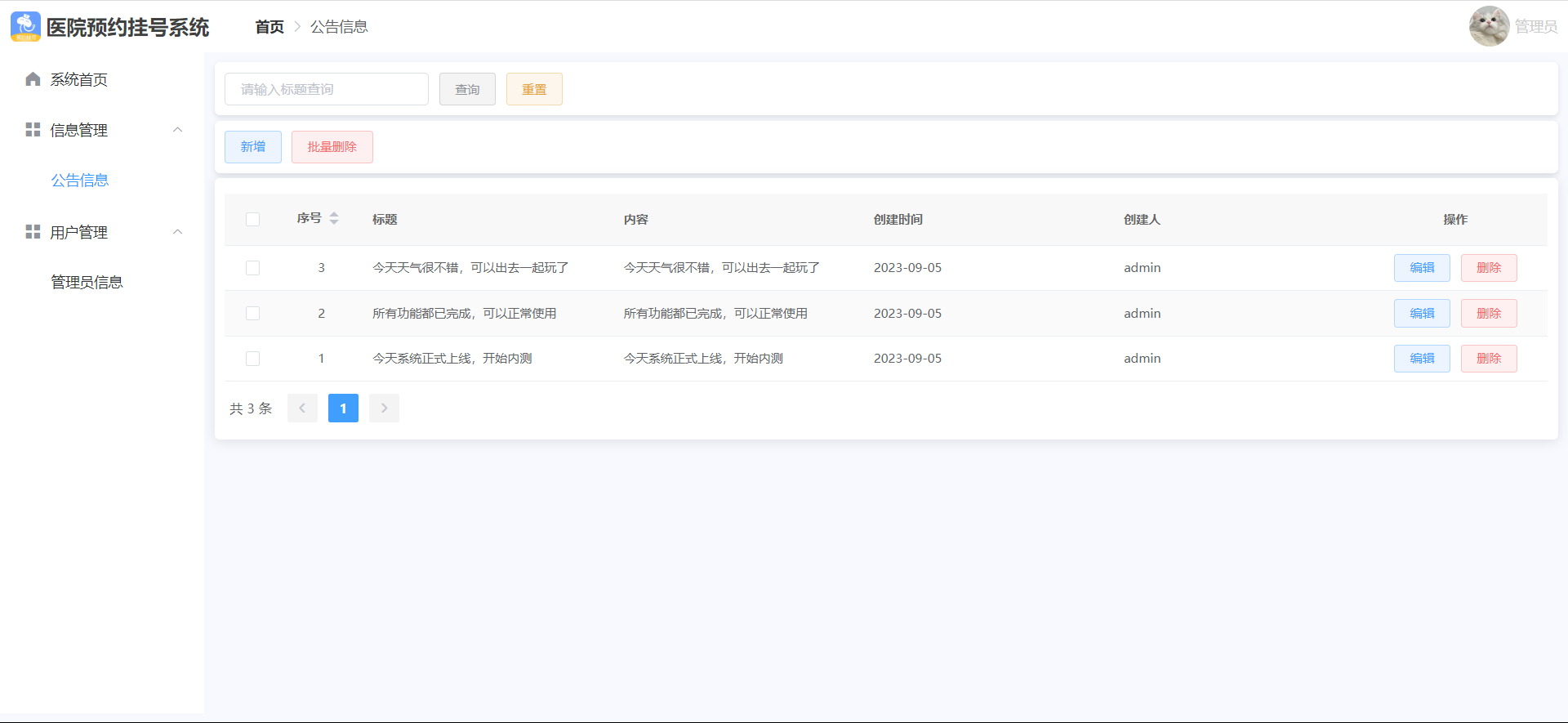
Task: Go to previous page arrow
Action: click(x=302, y=408)
